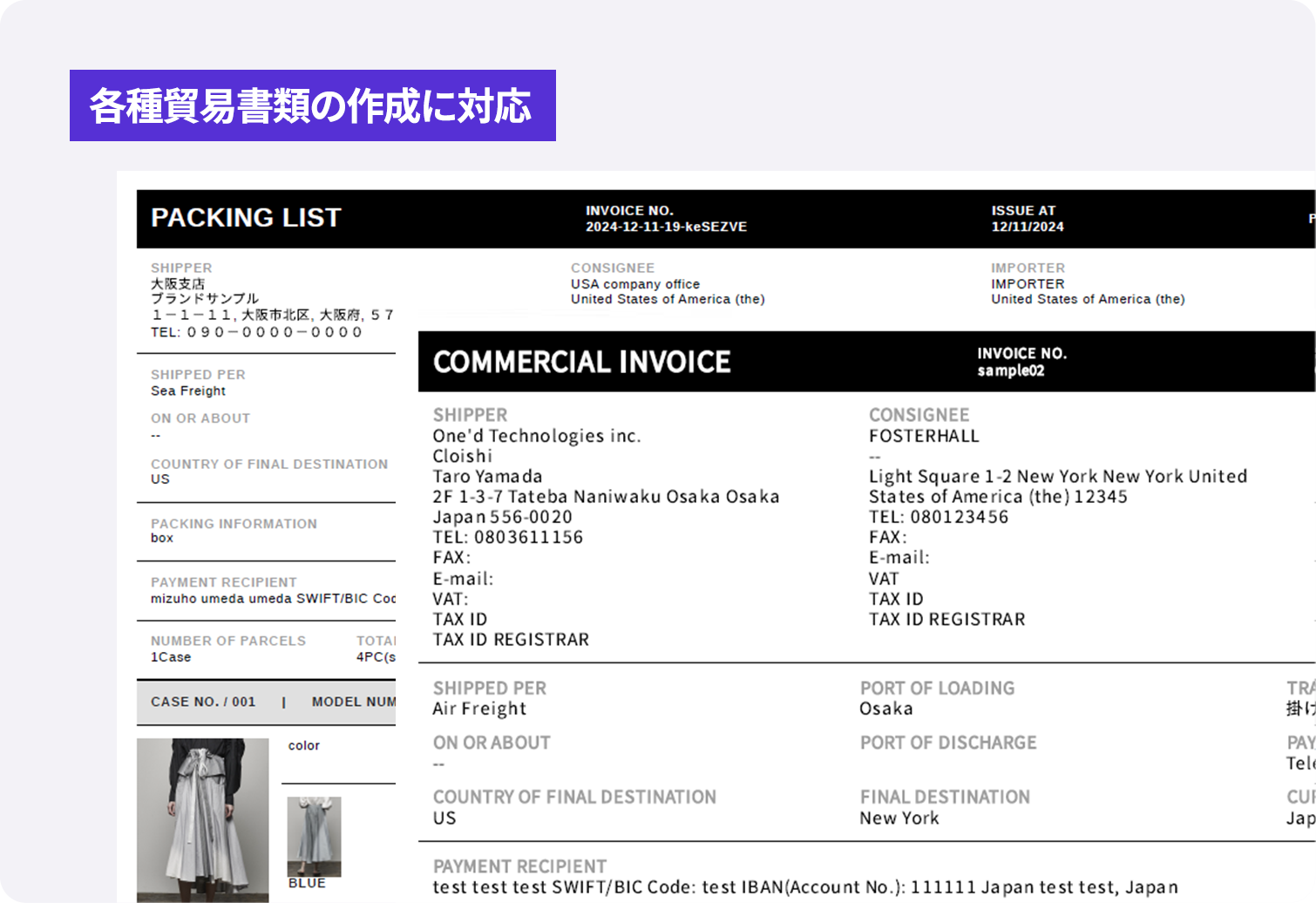Click the COMMERCIAL INVOICE title
This screenshot has height=903, width=1316.
point(581,362)
